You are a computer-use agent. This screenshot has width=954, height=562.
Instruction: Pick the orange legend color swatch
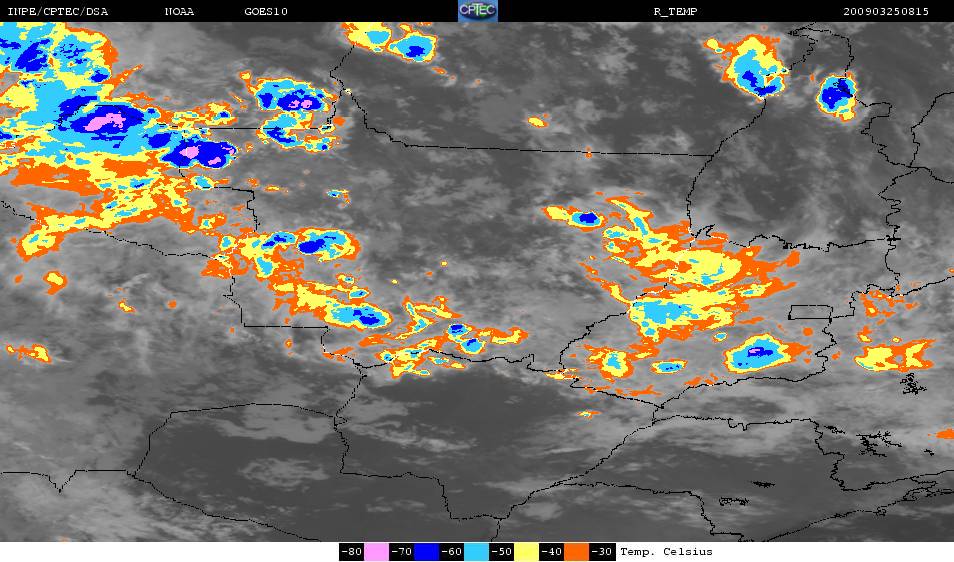click(576, 552)
